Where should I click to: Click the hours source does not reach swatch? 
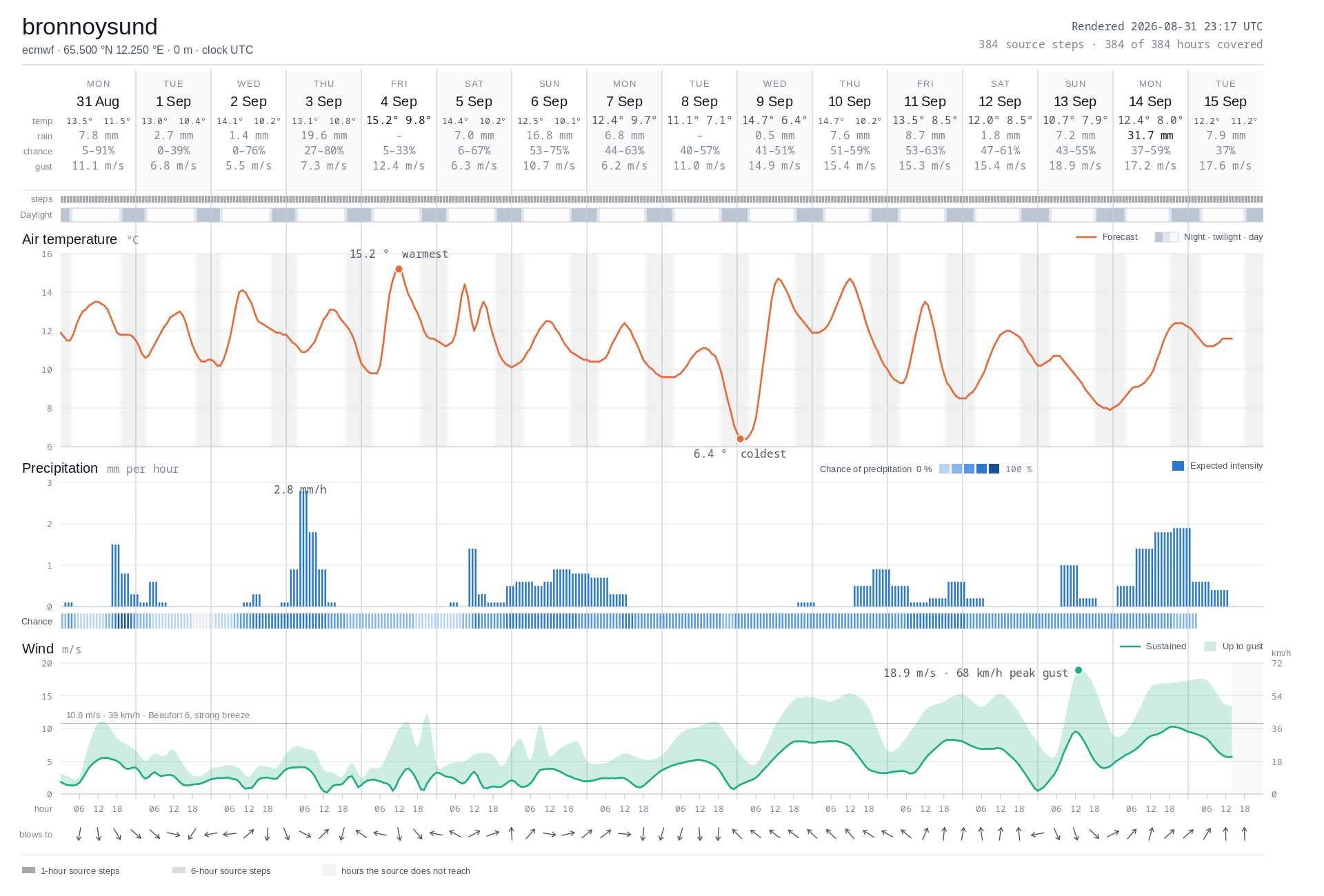coord(329,870)
